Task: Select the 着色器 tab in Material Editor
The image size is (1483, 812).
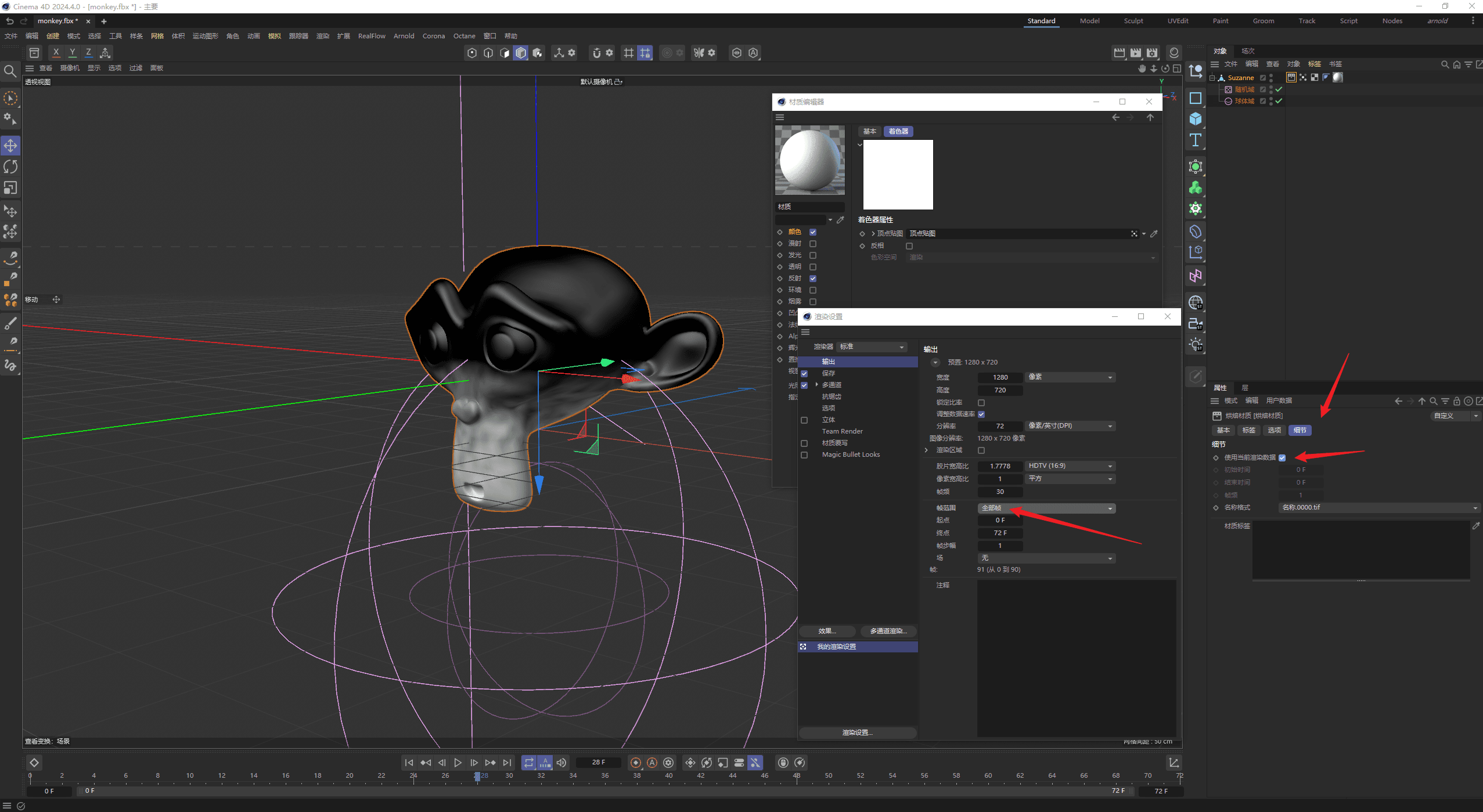Action: pyautogui.click(x=898, y=132)
